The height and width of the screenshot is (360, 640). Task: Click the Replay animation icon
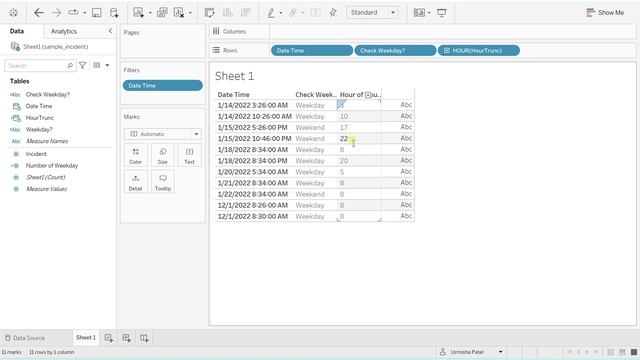tap(73, 13)
